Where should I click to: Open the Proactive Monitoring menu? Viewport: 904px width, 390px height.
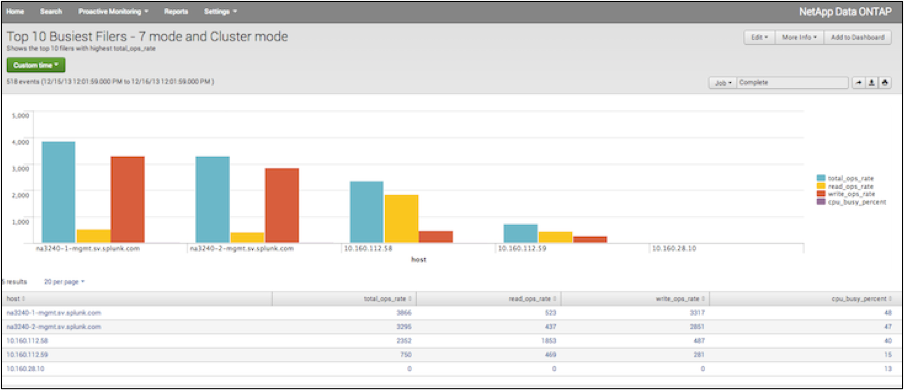(114, 11)
